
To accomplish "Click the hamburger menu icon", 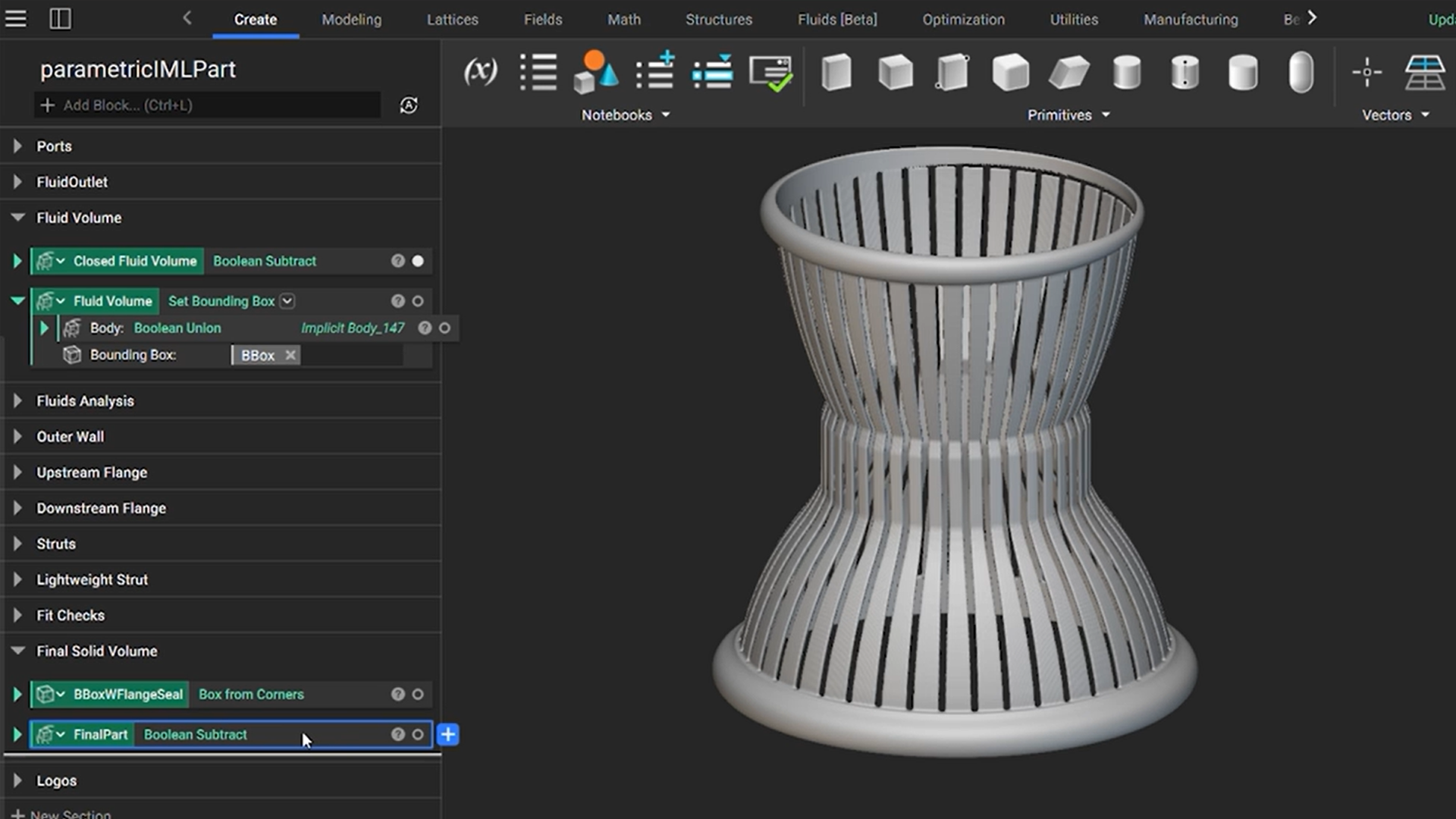I will point(15,18).
